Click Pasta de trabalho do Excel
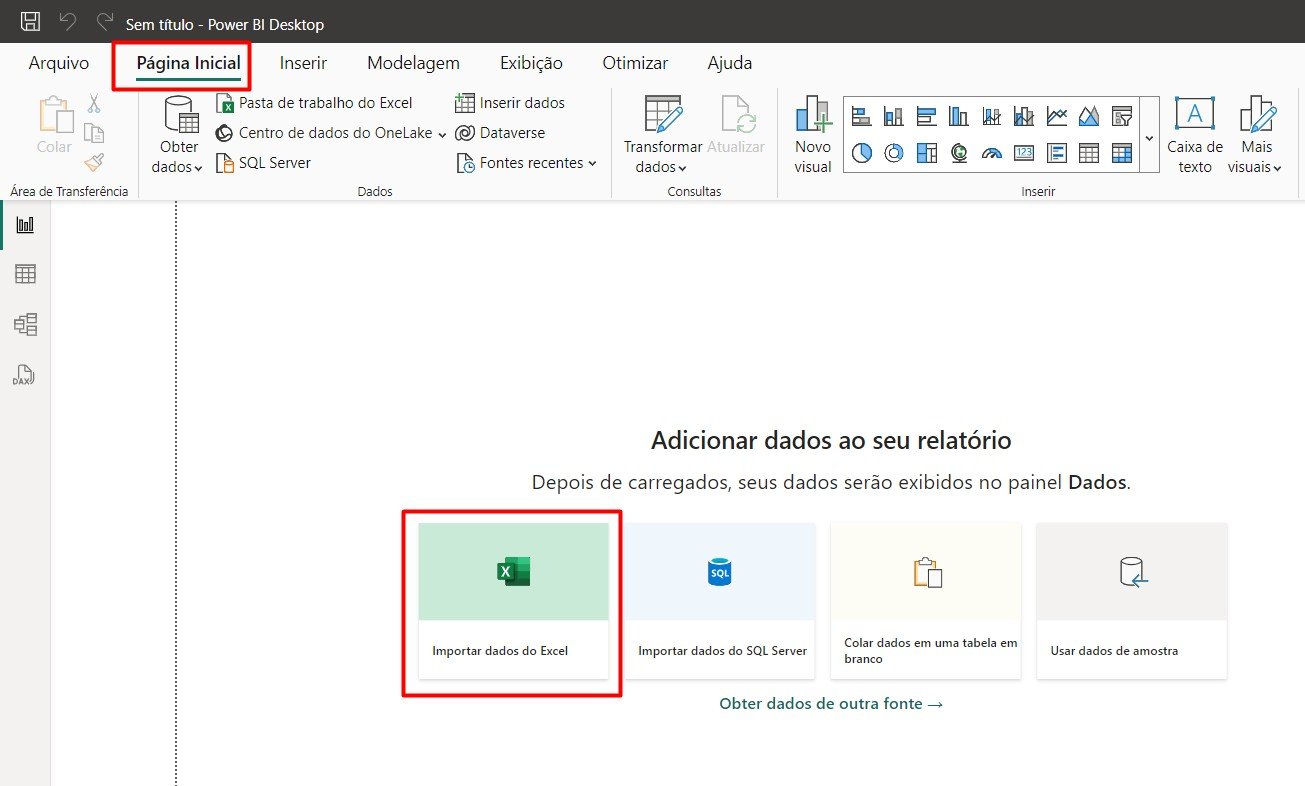1305x786 pixels. (x=314, y=103)
